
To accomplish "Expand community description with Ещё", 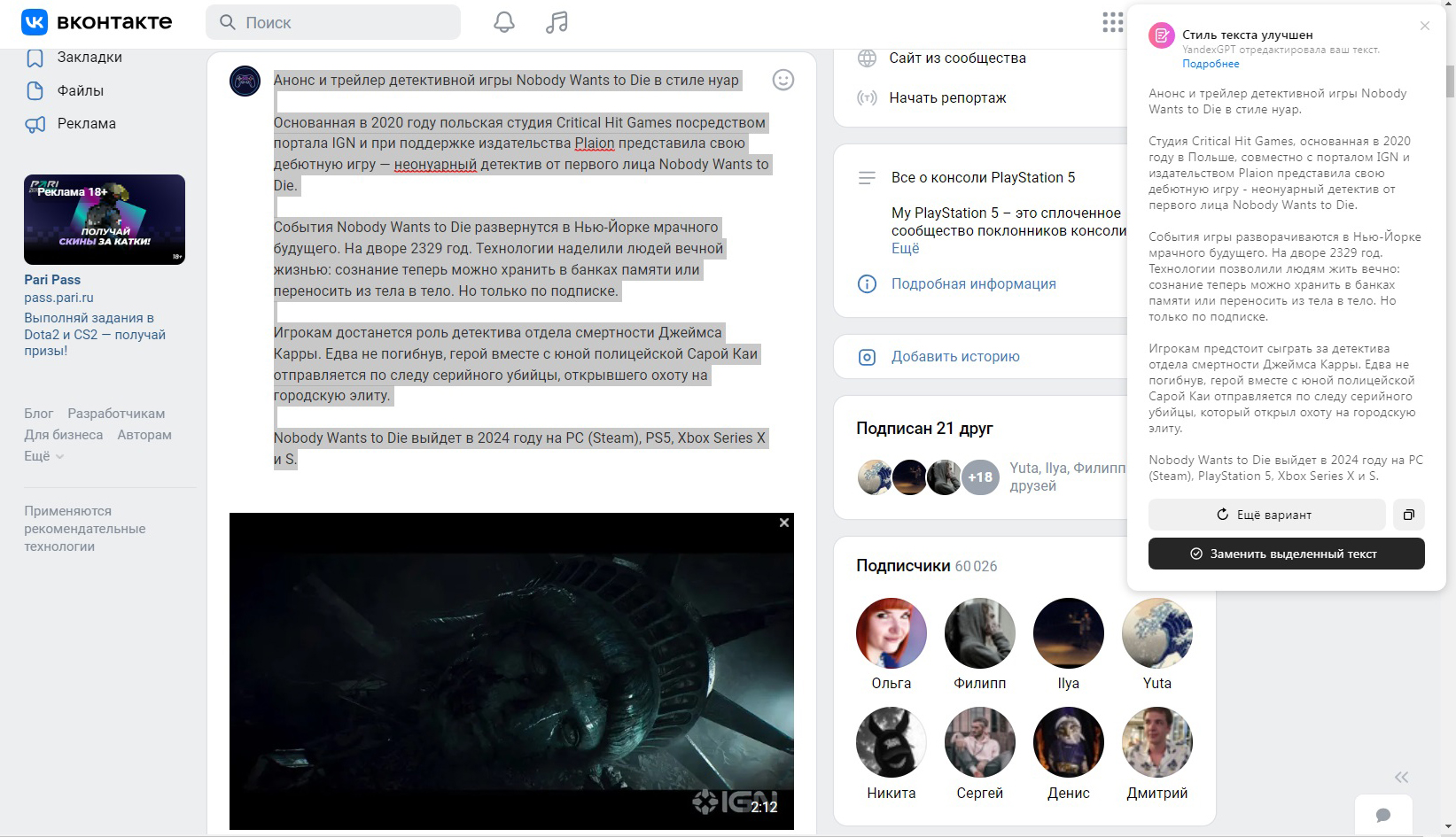I will [x=905, y=248].
